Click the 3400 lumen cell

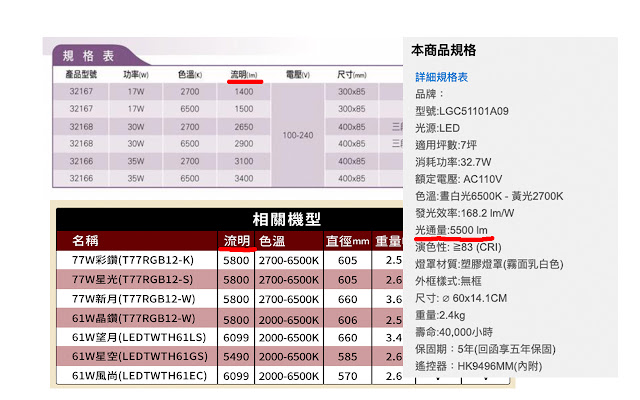pos(244,178)
